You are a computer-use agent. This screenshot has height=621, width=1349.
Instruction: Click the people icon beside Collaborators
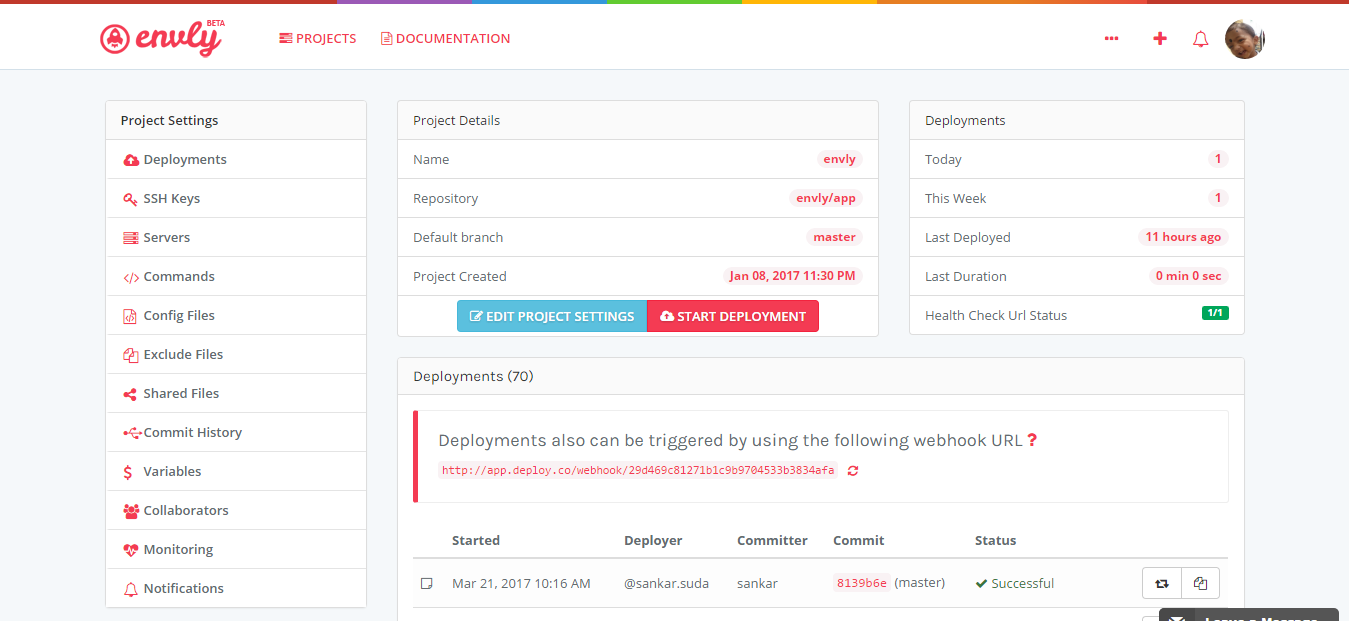coord(131,511)
